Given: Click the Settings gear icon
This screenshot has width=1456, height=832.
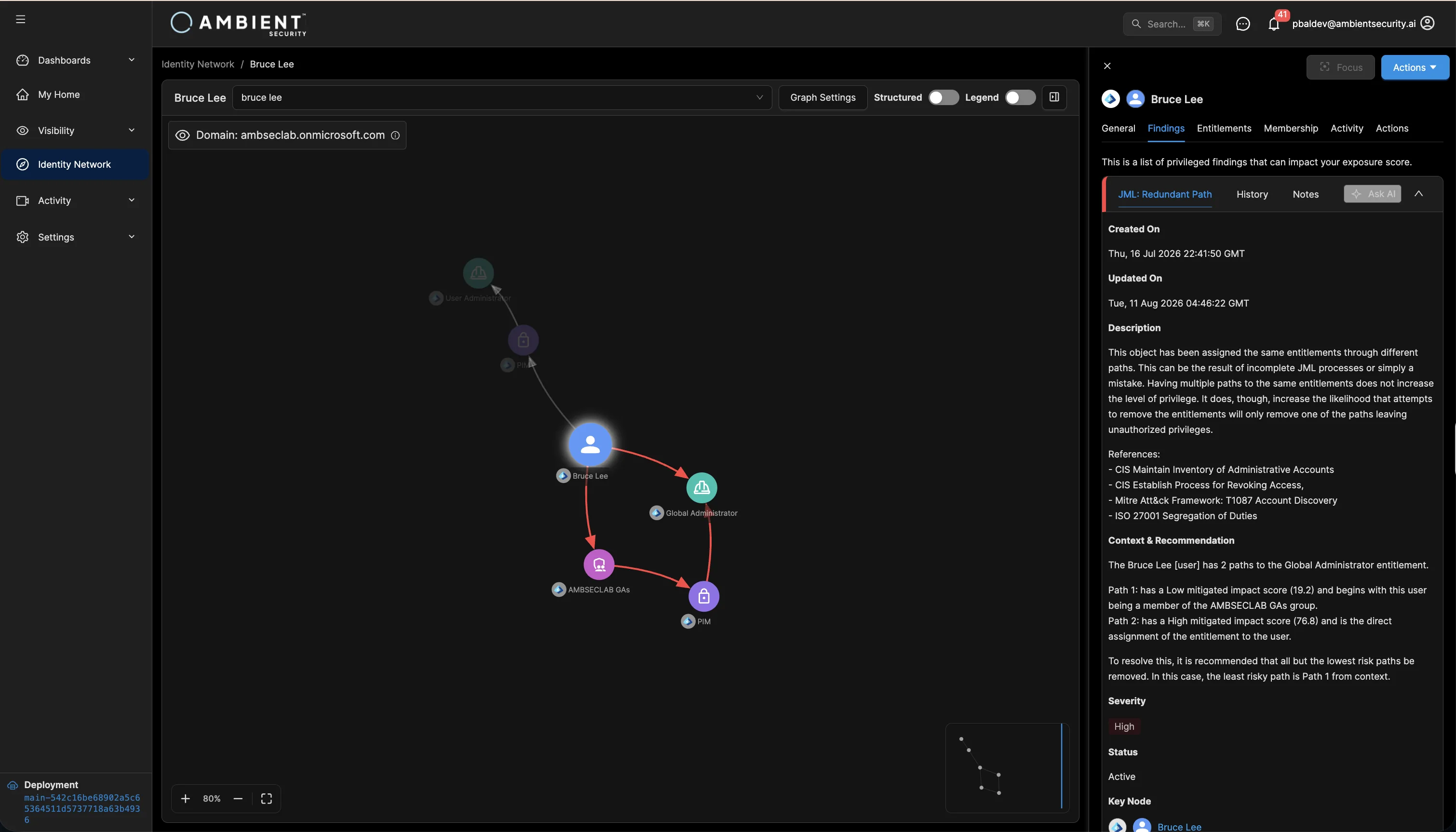Looking at the screenshot, I should pos(22,237).
